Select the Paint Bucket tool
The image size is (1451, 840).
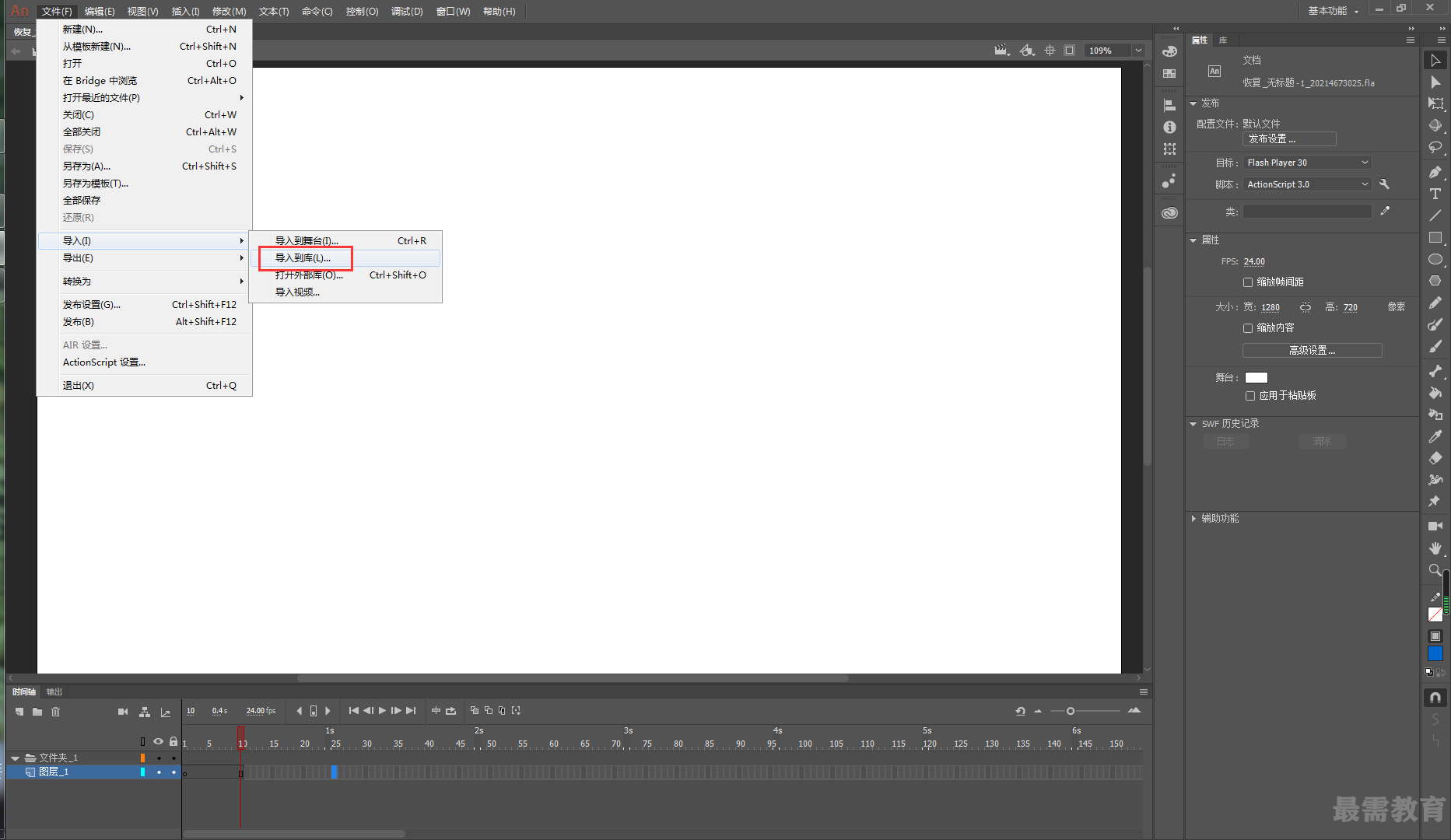coord(1435,393)
